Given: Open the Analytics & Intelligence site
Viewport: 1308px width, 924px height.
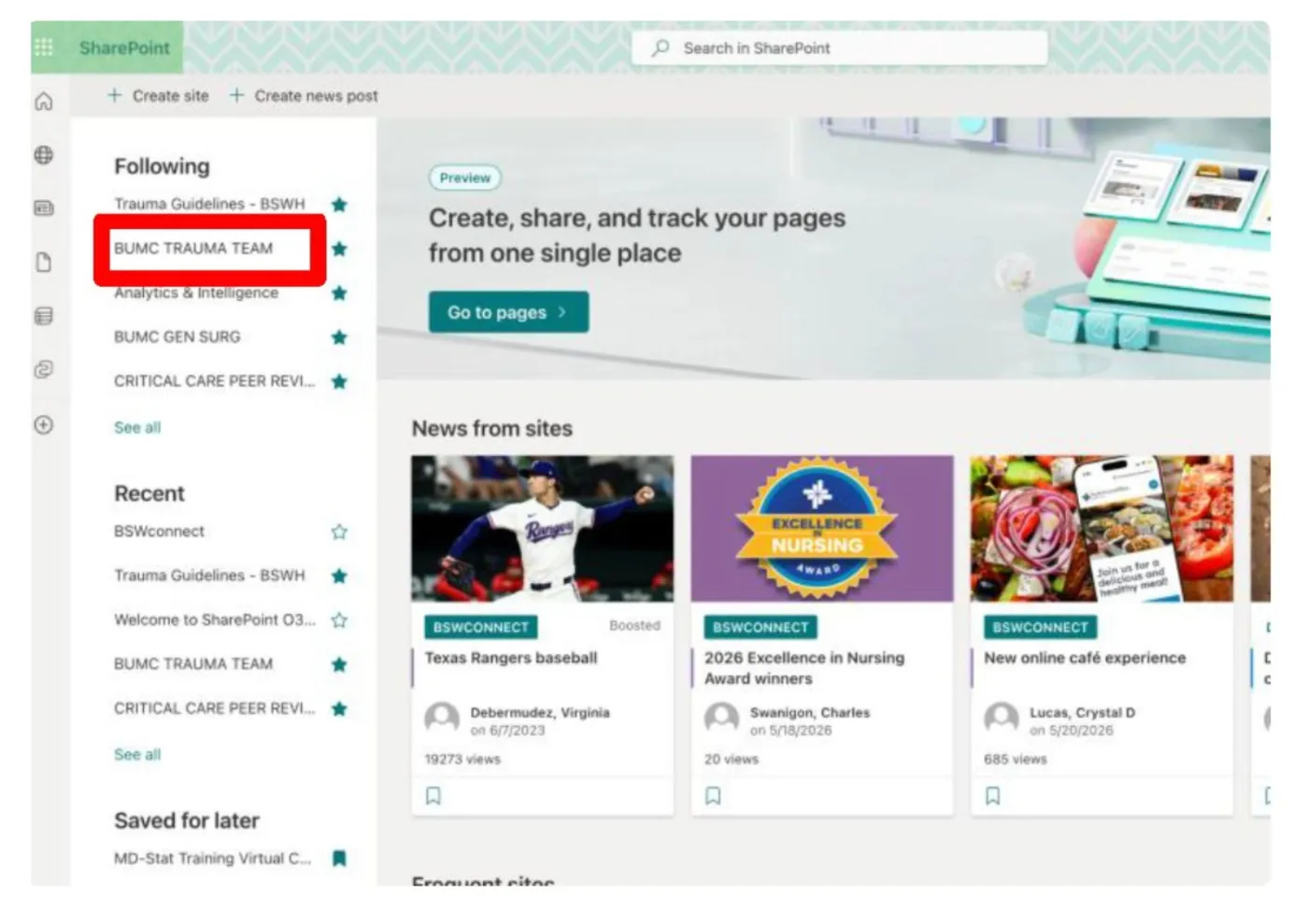Looking at the screenshot, I should (x=196, y=292).
